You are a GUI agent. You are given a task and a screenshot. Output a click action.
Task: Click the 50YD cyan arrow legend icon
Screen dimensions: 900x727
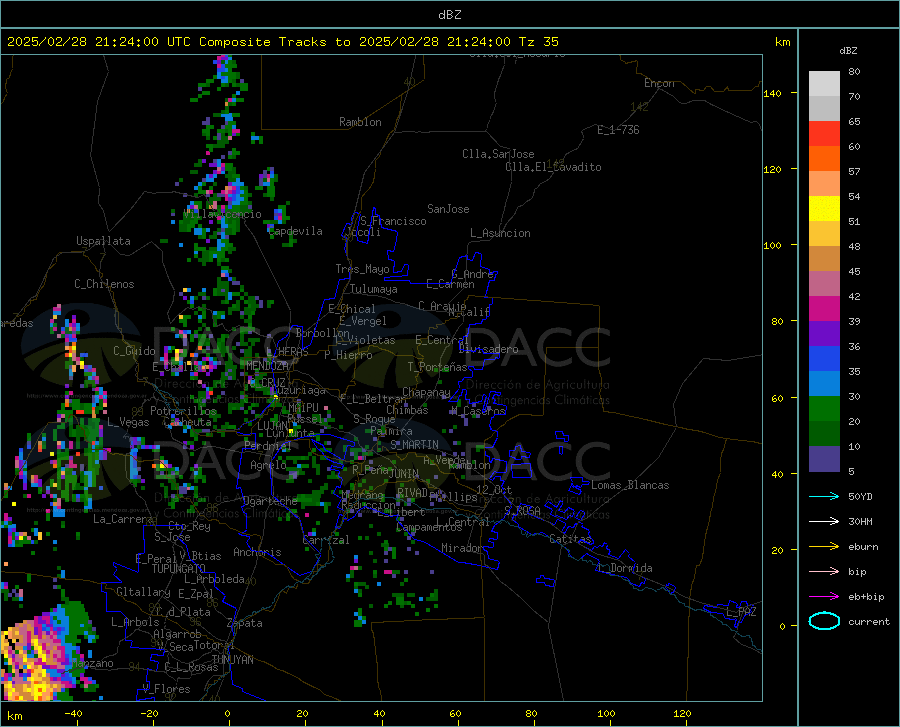click(824, 496)
